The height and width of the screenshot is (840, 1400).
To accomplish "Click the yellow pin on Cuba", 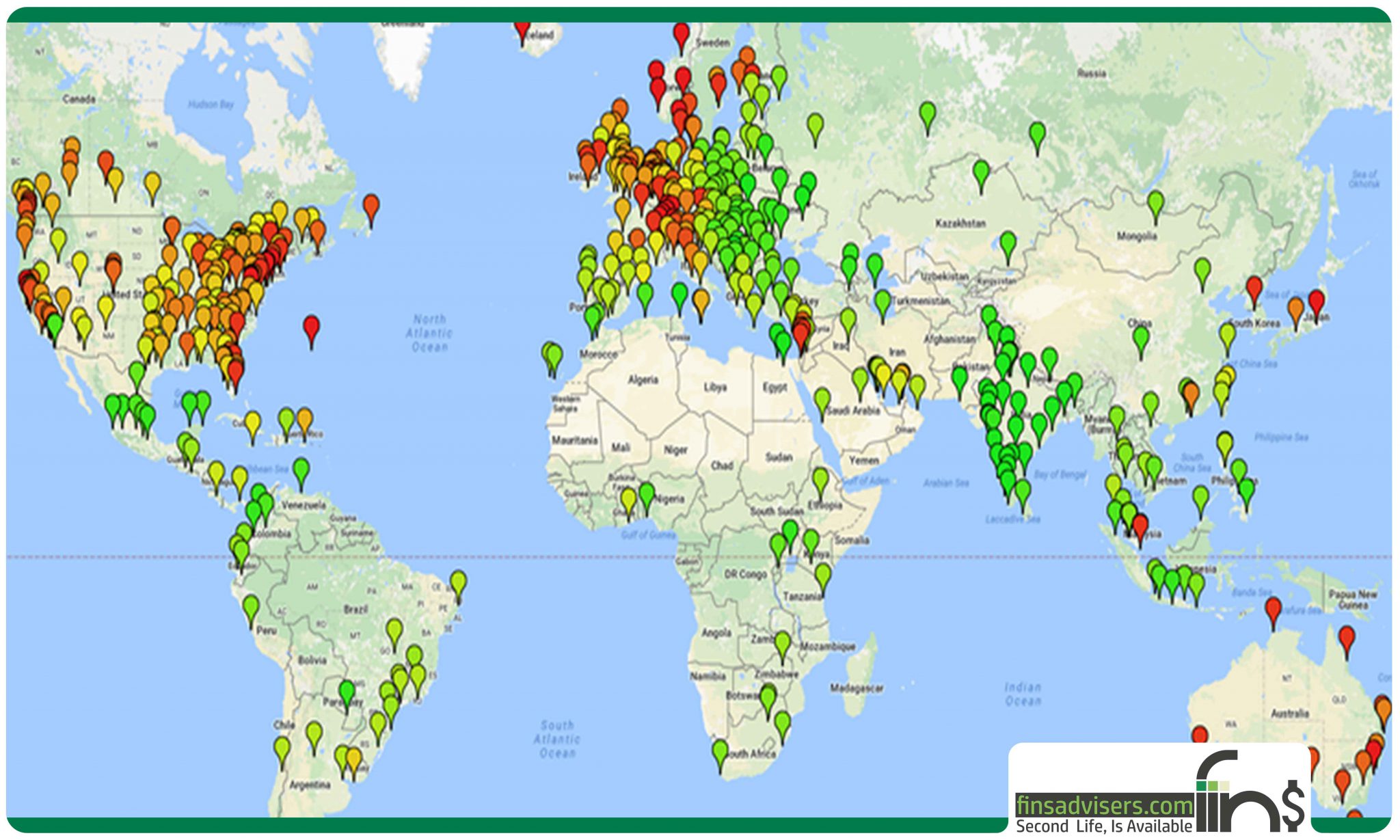I will [252, 427].
